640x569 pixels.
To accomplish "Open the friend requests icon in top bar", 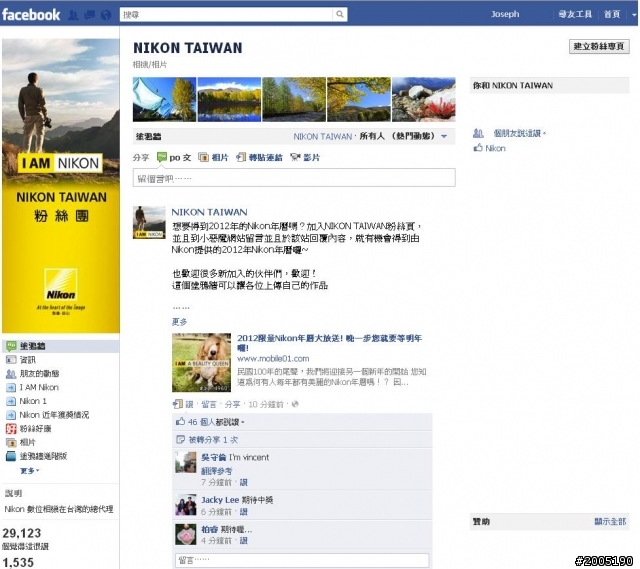I will [73, 15].
